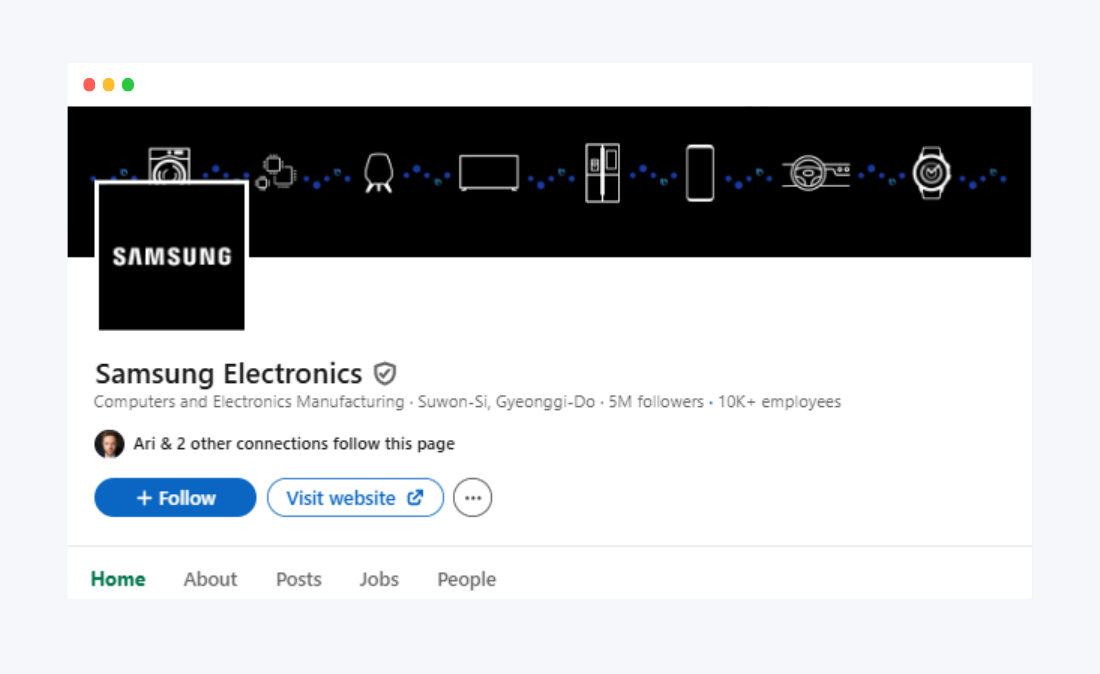Click the yellow minimize window dot
1100x674 pixels.
click(109, 85)
